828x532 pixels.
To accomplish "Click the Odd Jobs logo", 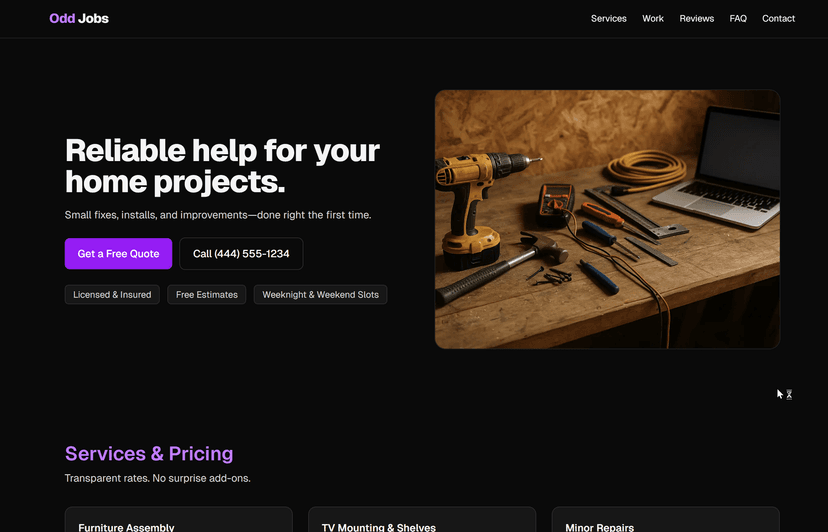I will click(x=79, y=18).
